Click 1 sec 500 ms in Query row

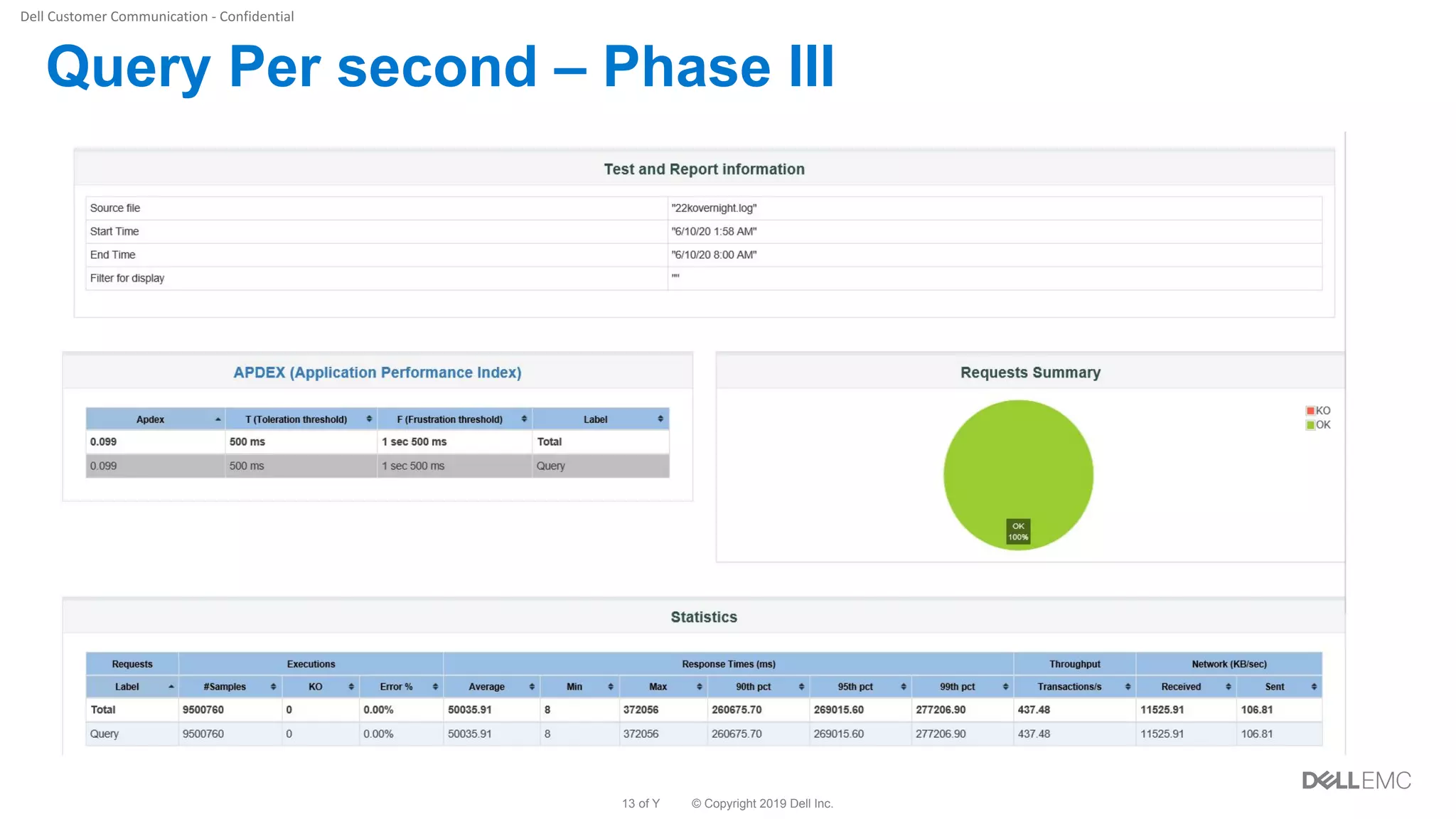pos(413,466)
